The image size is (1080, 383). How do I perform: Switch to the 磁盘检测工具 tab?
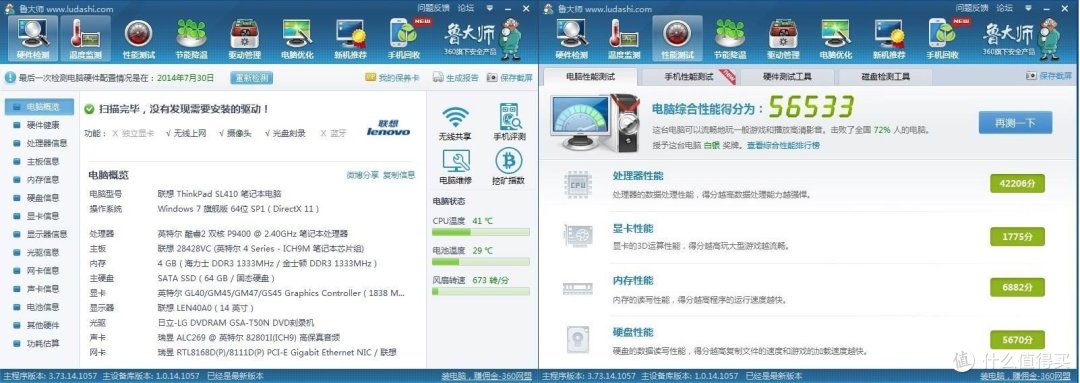point(885,76)
